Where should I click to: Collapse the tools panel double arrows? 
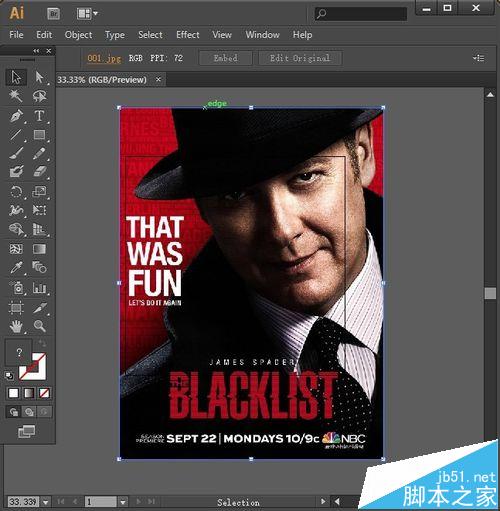coord(36,51)
